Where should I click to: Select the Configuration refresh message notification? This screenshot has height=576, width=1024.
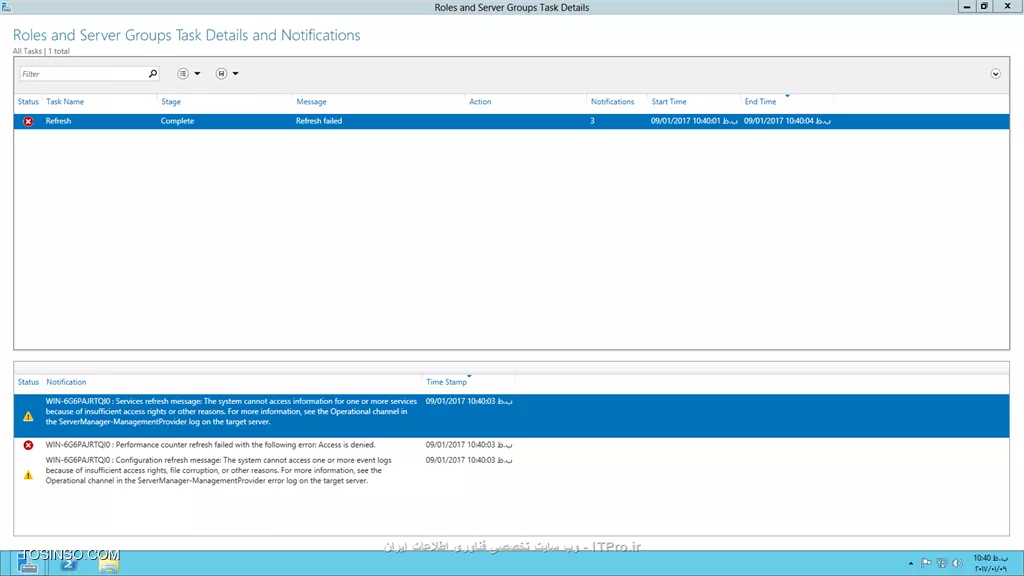[x=219, y=470]
